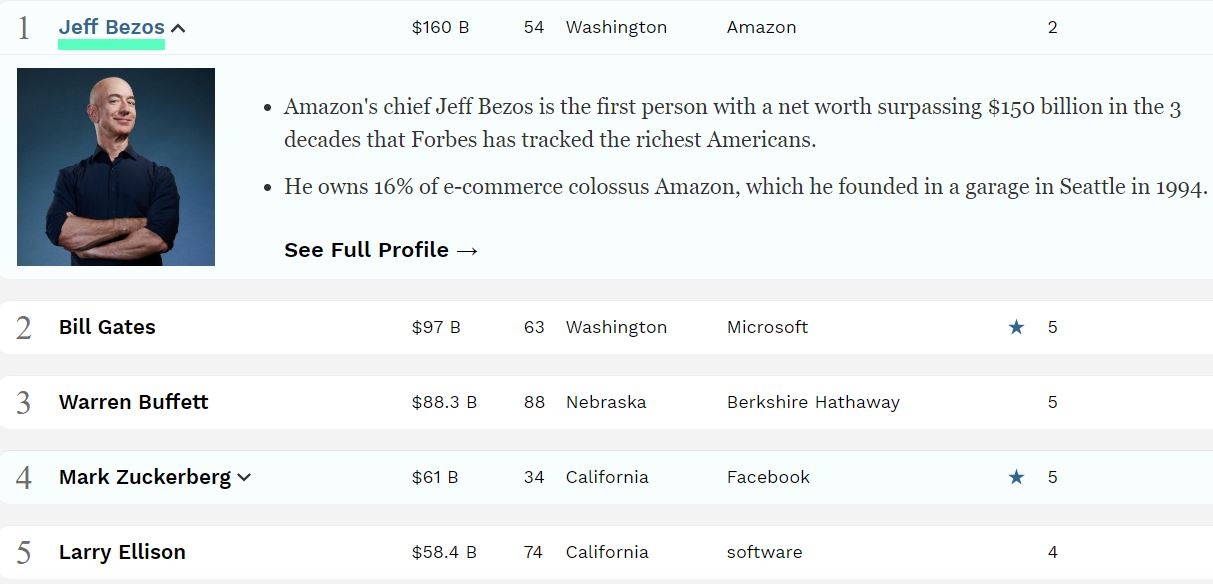Open the Mark Zuckerberg entry
The width and height of the screenshot is (1213, 584).
click(x=144, y=477)
